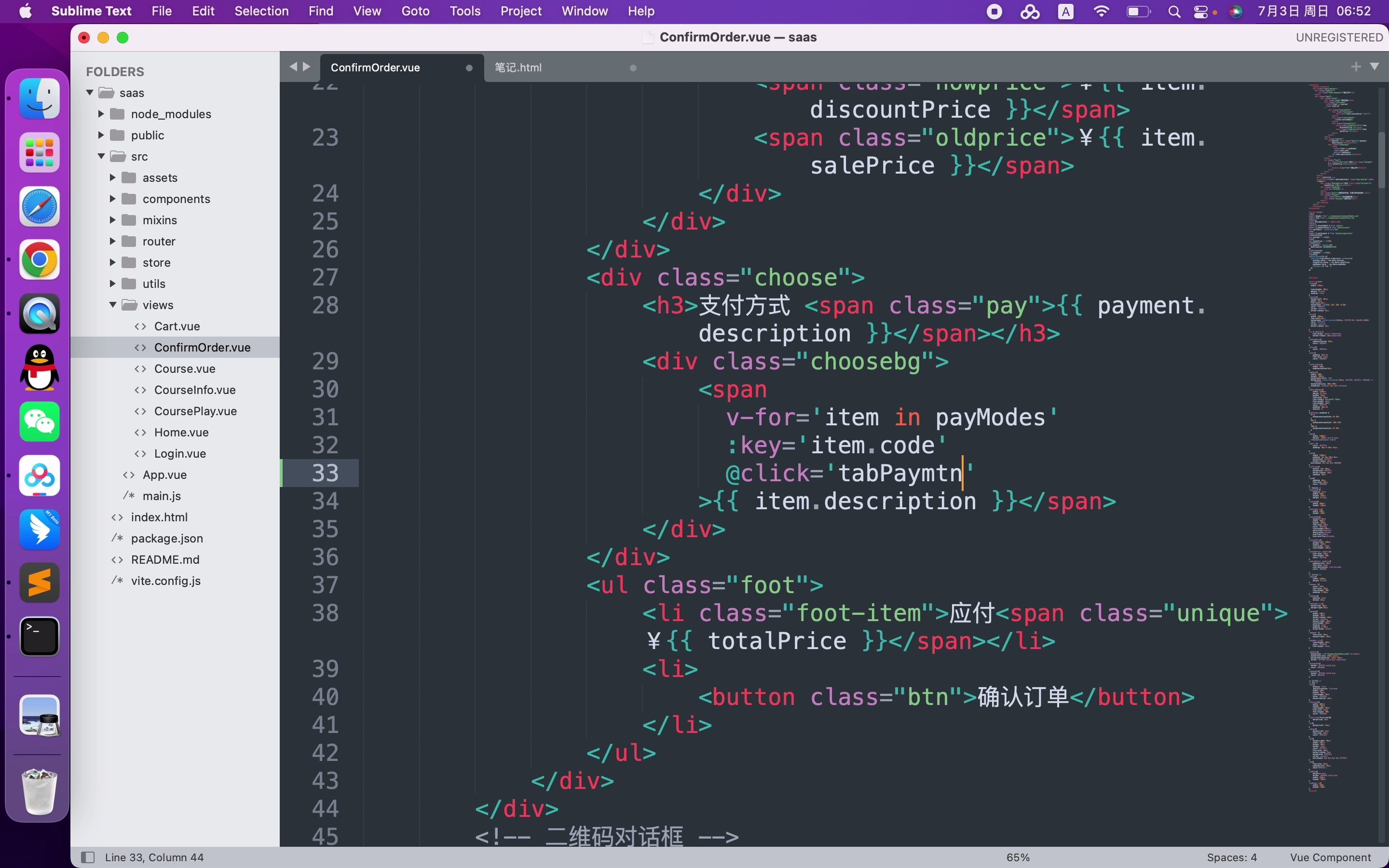Open the Selection menu in menu bar
Image resolution: width=1389 pixels, height=868 pixels.
click(262, 12)
